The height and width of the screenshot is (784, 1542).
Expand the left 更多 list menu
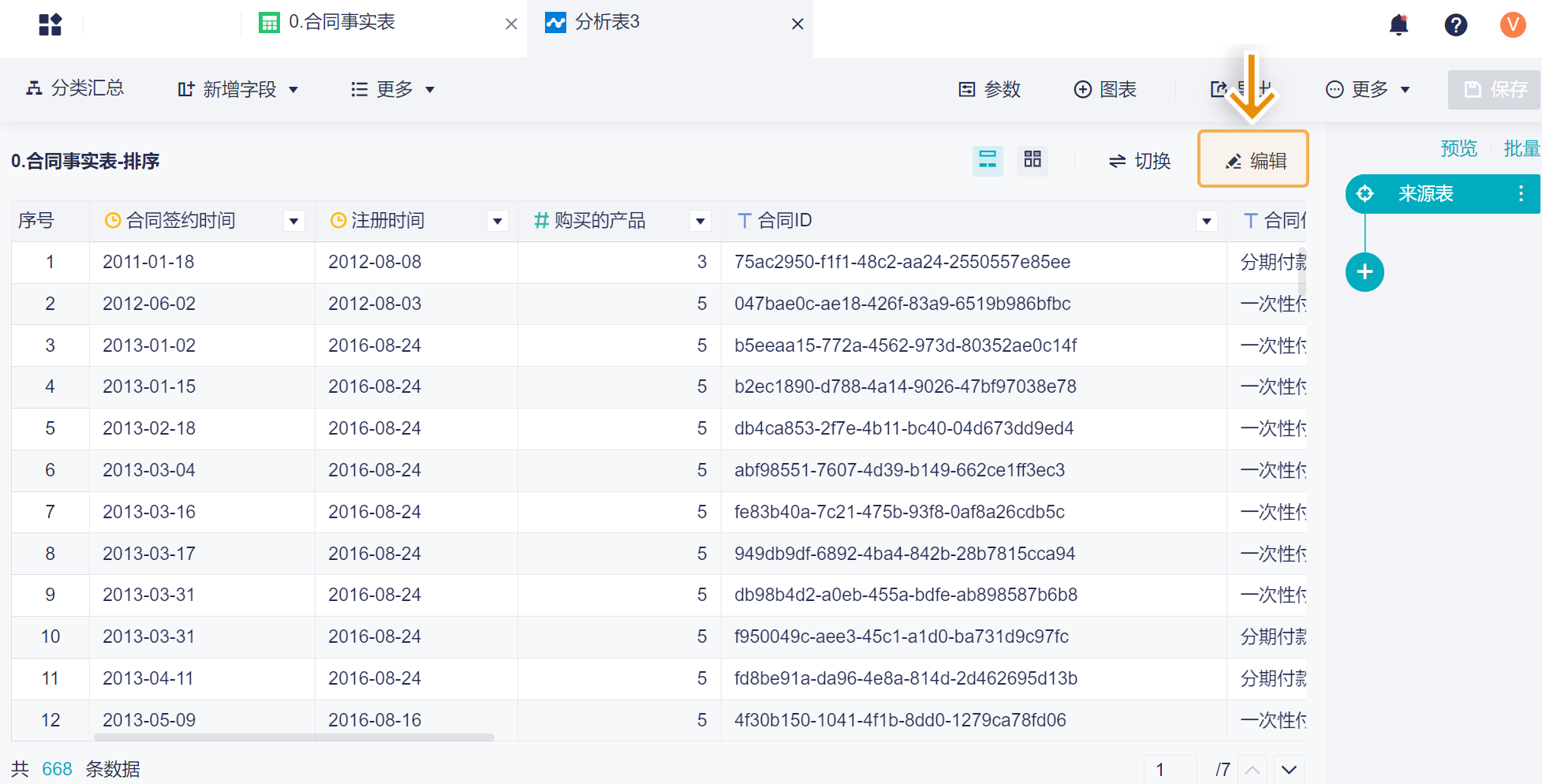[393, 89]
